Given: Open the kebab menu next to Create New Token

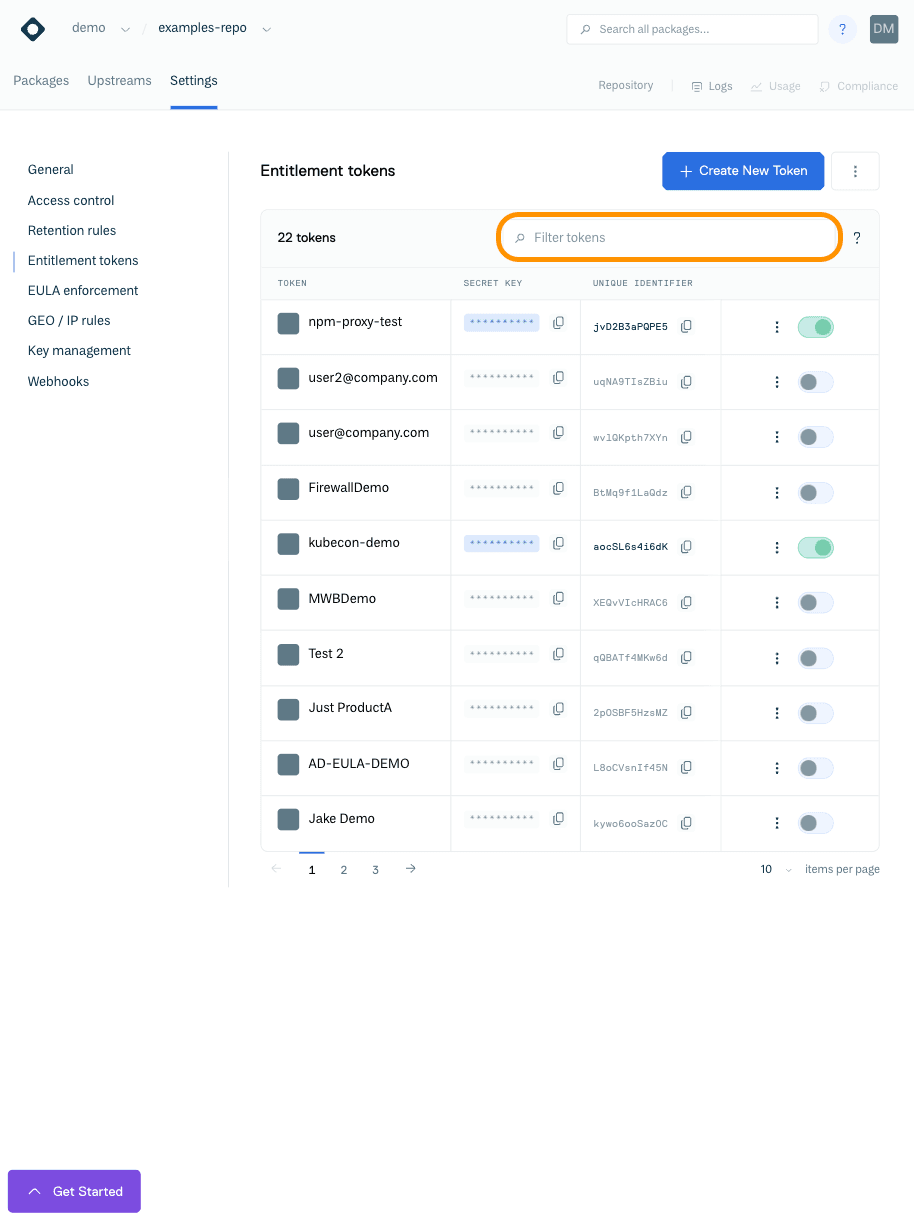Looking at the screenshot, I should pyautogui.click(x=855, y=171).
